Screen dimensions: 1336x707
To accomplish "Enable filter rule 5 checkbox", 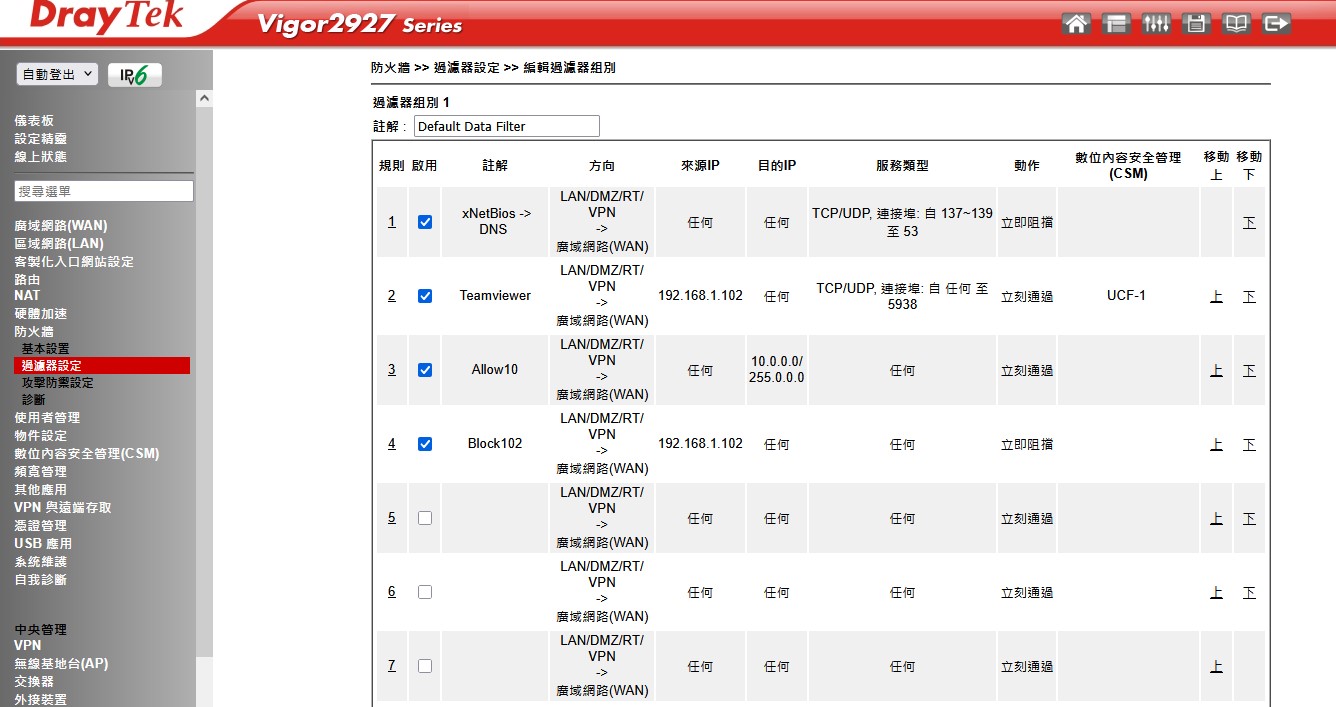I will click(425, 518).
